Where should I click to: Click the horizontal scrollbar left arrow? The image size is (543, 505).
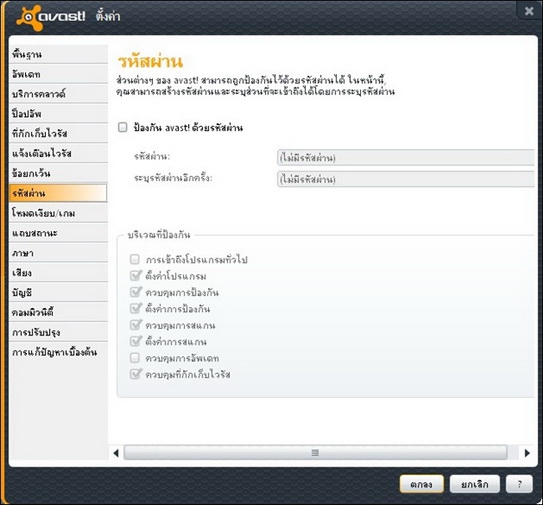tap(116, 453)
